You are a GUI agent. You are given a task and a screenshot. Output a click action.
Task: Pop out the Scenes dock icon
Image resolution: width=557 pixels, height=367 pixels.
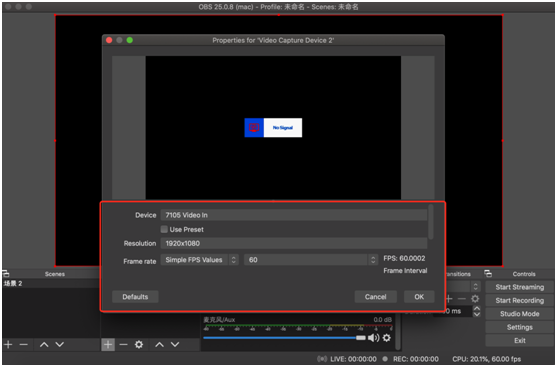pyautogui.click(x=5, y=274)
